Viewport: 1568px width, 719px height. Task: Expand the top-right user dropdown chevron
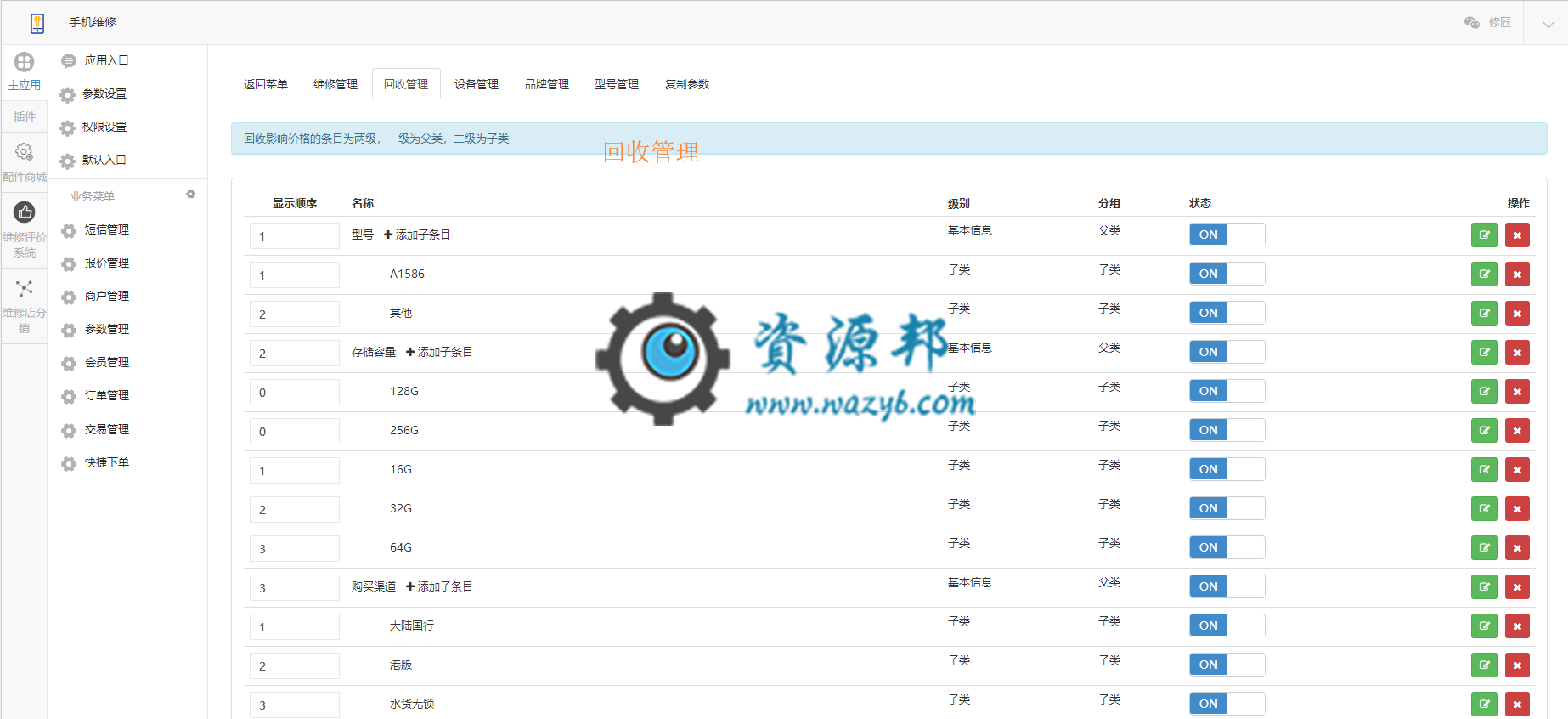(1548, 24)
